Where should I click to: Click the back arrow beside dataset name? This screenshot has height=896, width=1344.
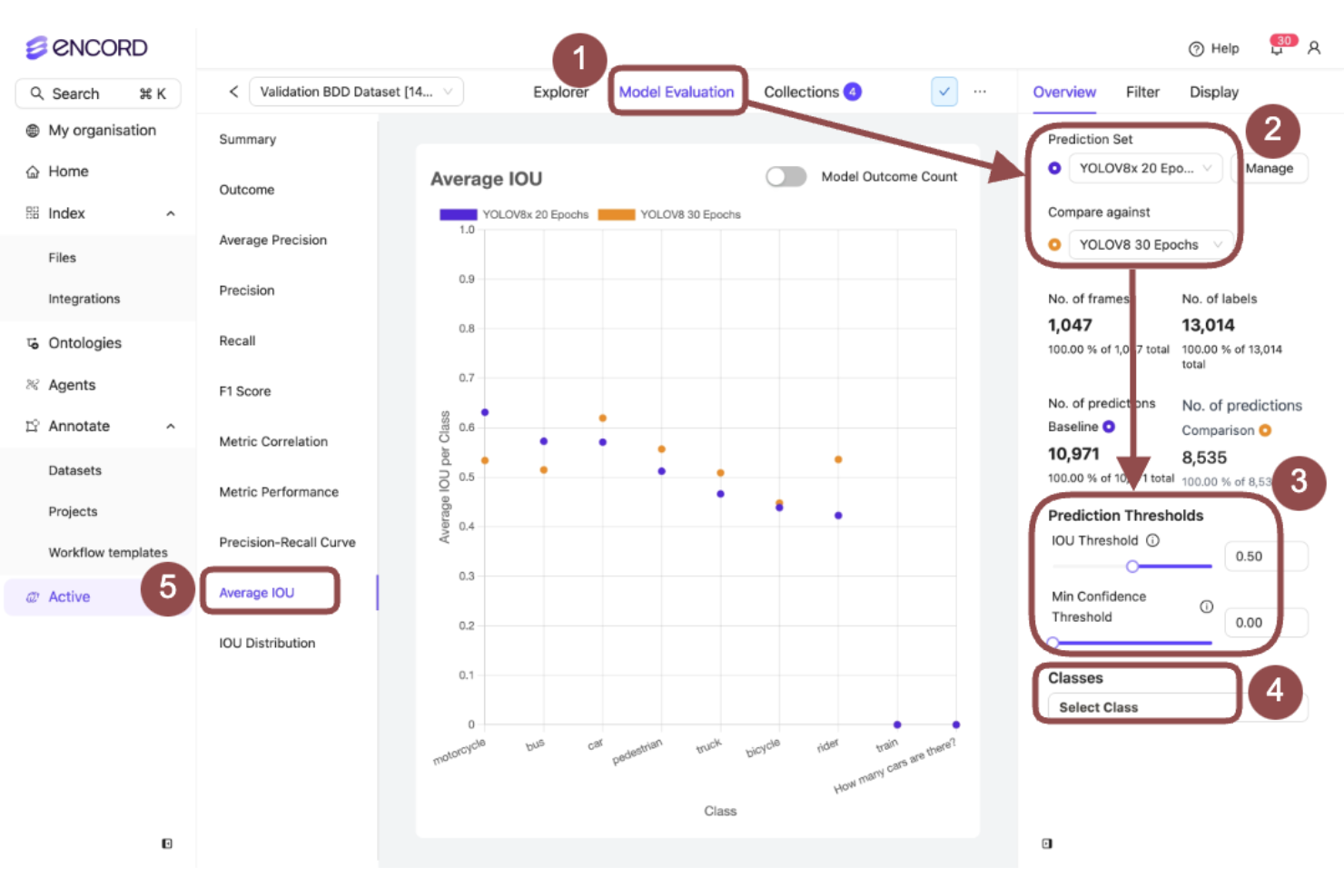point(233,92)
